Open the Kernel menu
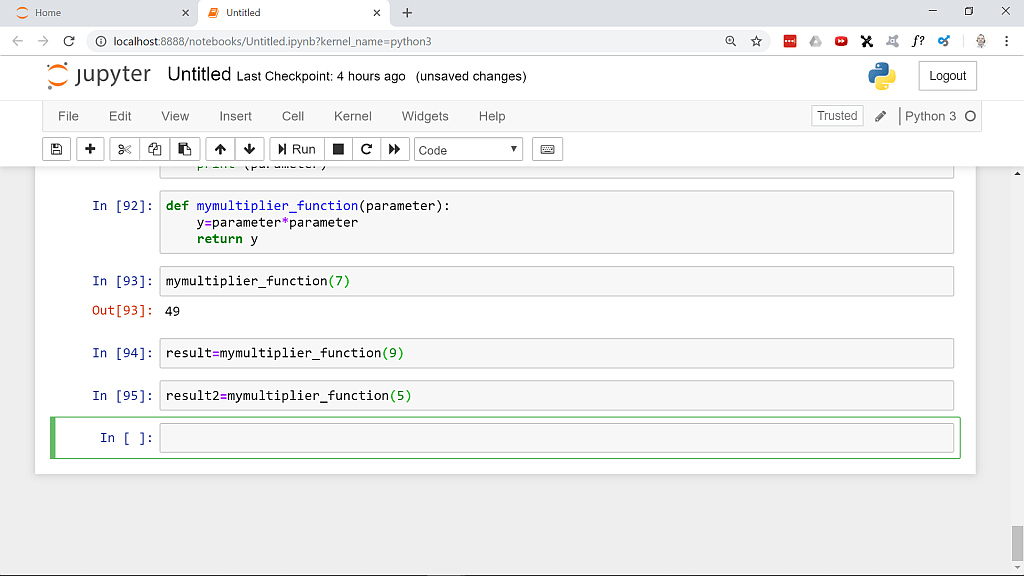 (353, 116)
